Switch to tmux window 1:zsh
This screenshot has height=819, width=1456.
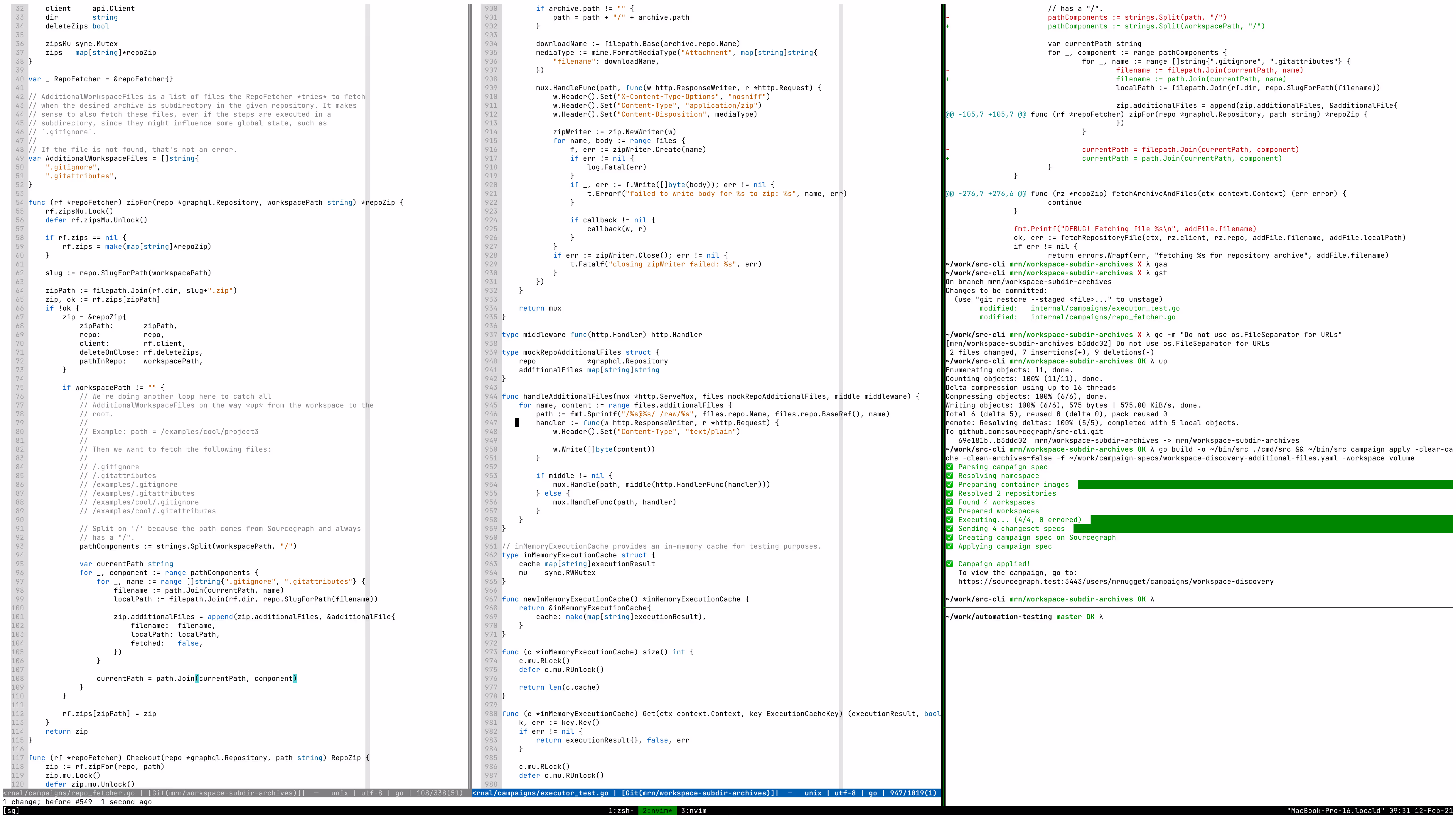(x=621, y=810)
